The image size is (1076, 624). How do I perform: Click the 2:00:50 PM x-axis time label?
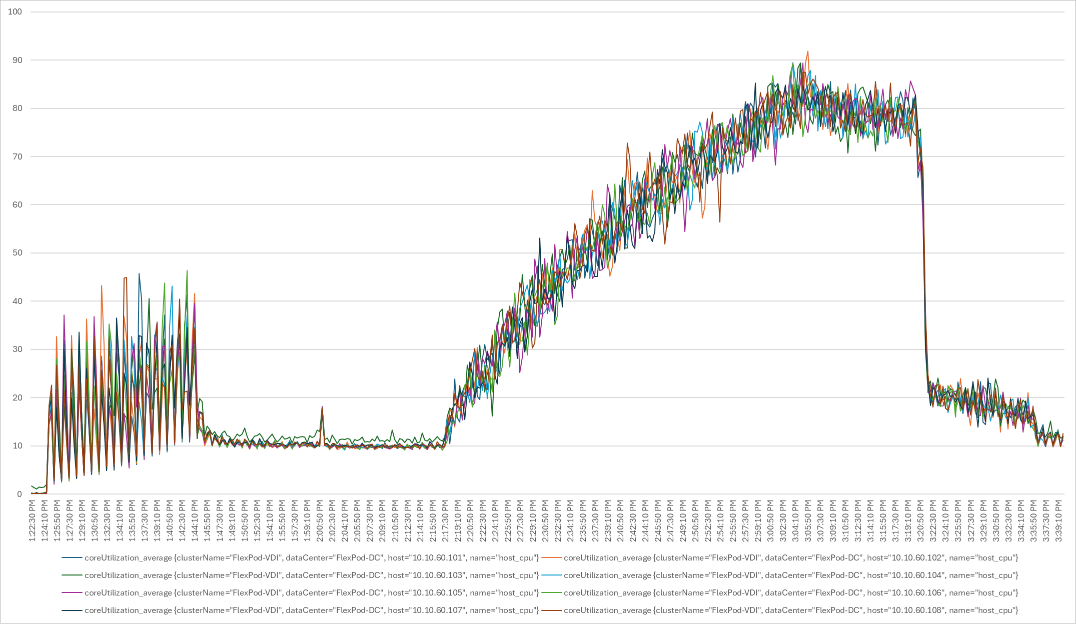(x=320, y=521)
